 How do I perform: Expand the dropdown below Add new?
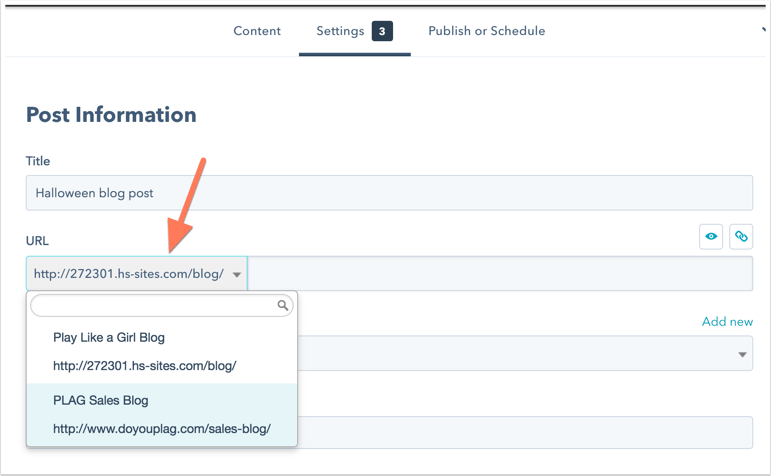click(x=742, y=354)
